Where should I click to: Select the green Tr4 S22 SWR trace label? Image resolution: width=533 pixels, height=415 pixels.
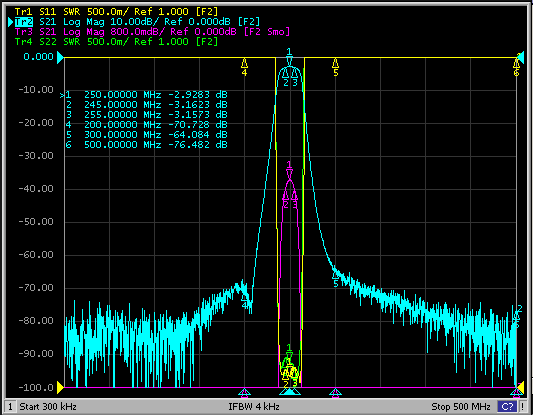pos(116,42)
